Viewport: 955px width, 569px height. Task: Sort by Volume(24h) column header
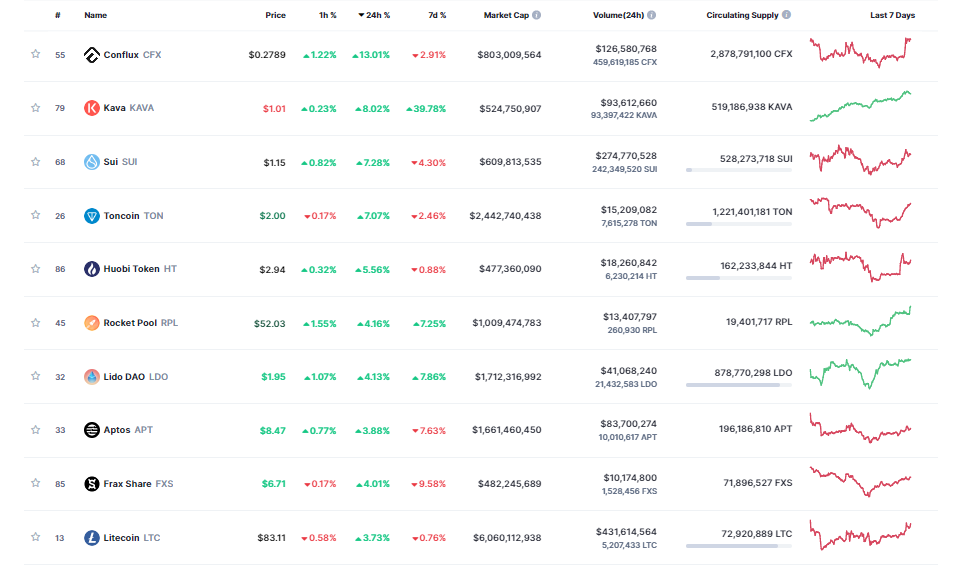(618, 15)
